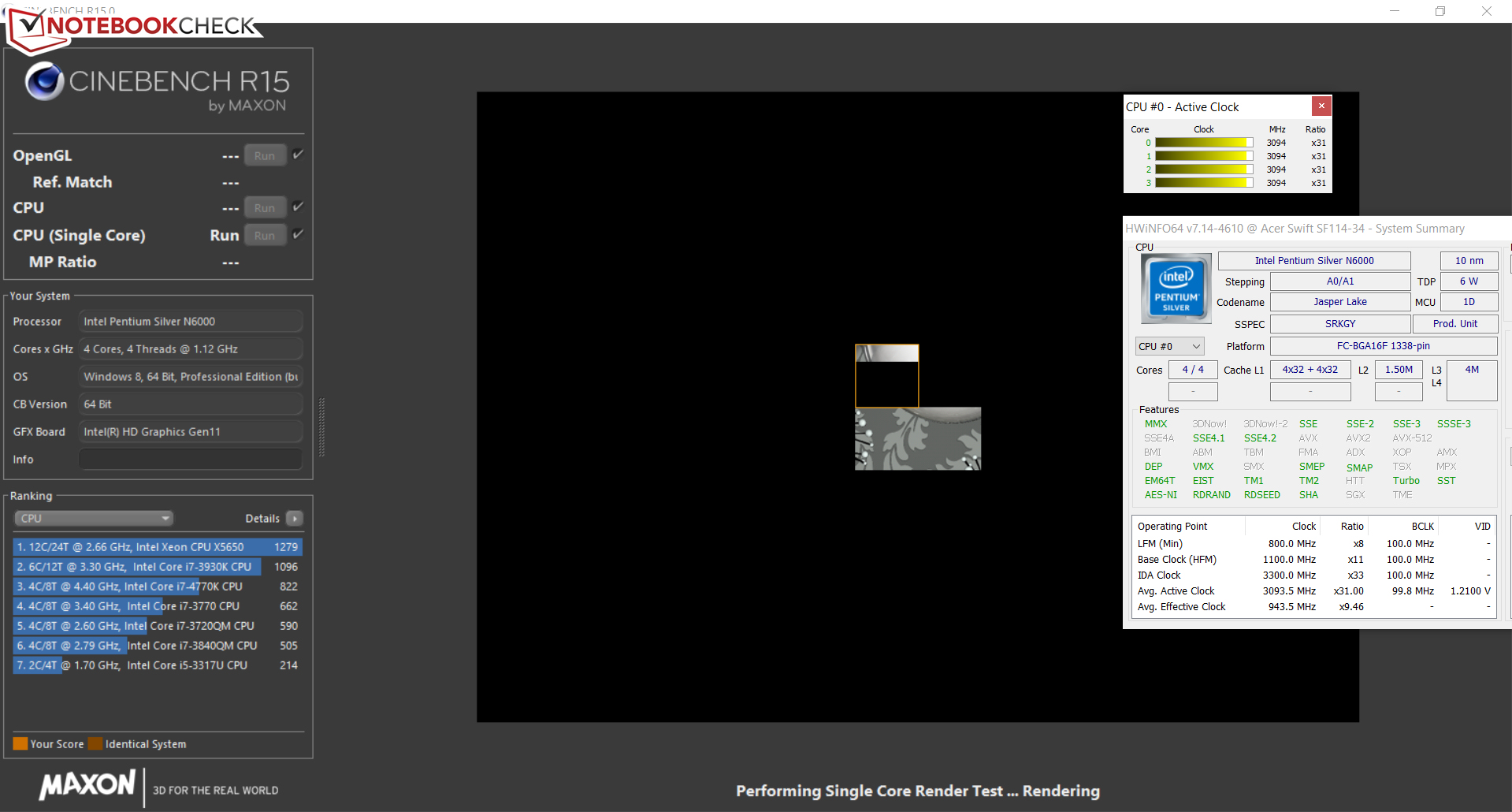
Task: Select ranking entry Intel Core i7-3720QM
Action: coord(158,625)
